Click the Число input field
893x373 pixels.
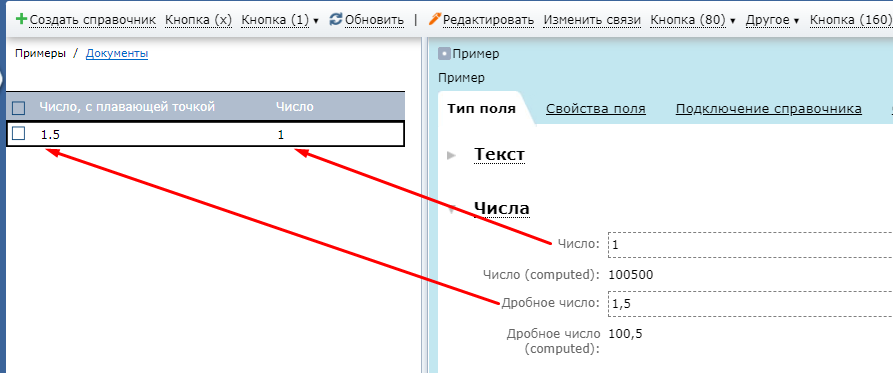pos(751,245)
